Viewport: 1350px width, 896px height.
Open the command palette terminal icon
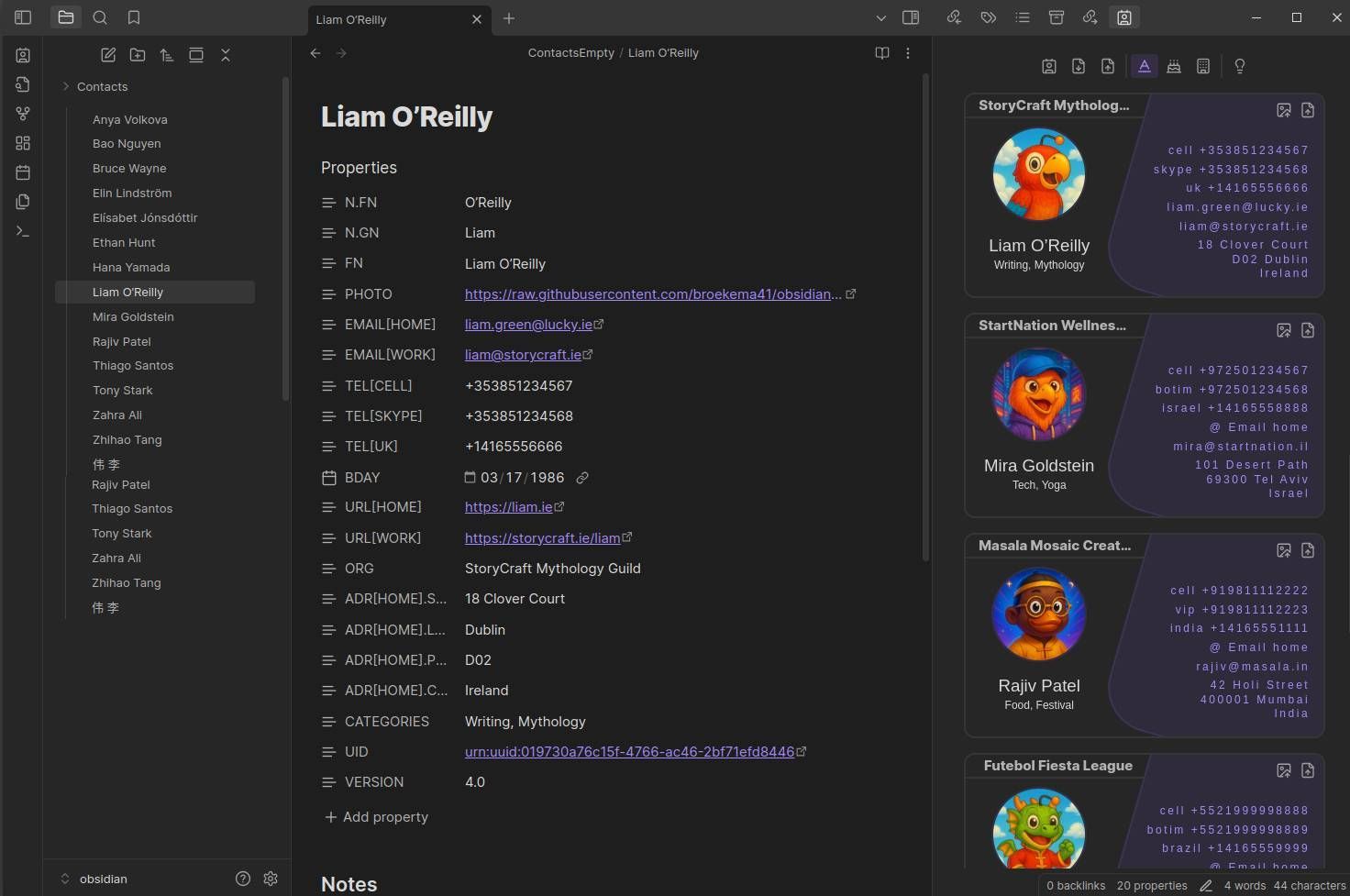tap(23, 231)
